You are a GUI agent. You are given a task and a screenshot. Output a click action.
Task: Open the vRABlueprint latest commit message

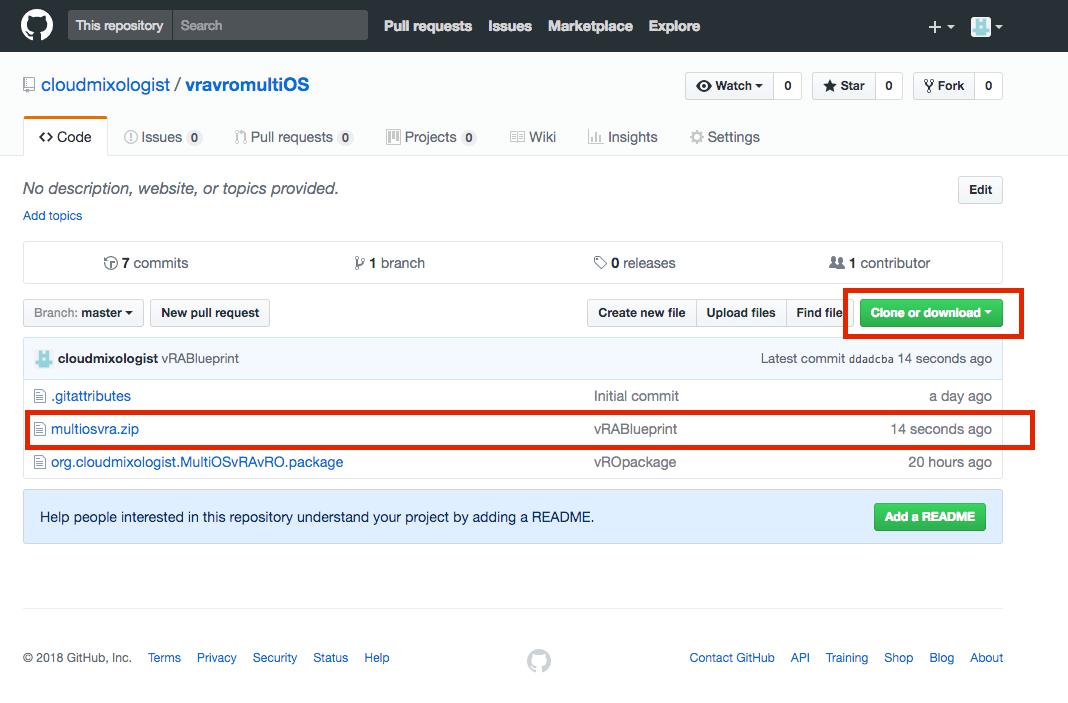[200, 358]
